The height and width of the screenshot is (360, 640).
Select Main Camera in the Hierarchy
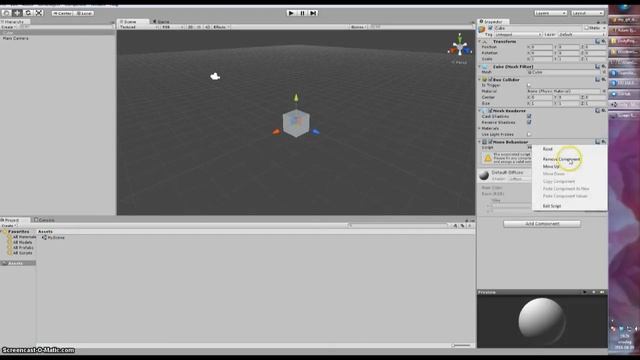16,38
